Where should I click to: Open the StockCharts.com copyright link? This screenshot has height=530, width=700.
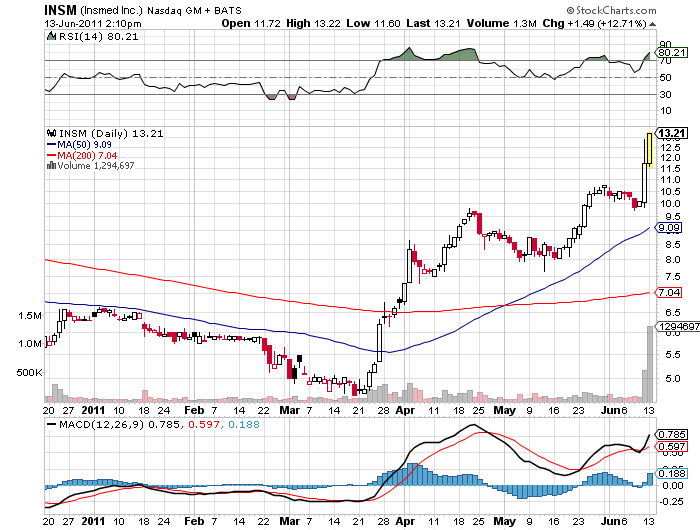pos(611,10)
